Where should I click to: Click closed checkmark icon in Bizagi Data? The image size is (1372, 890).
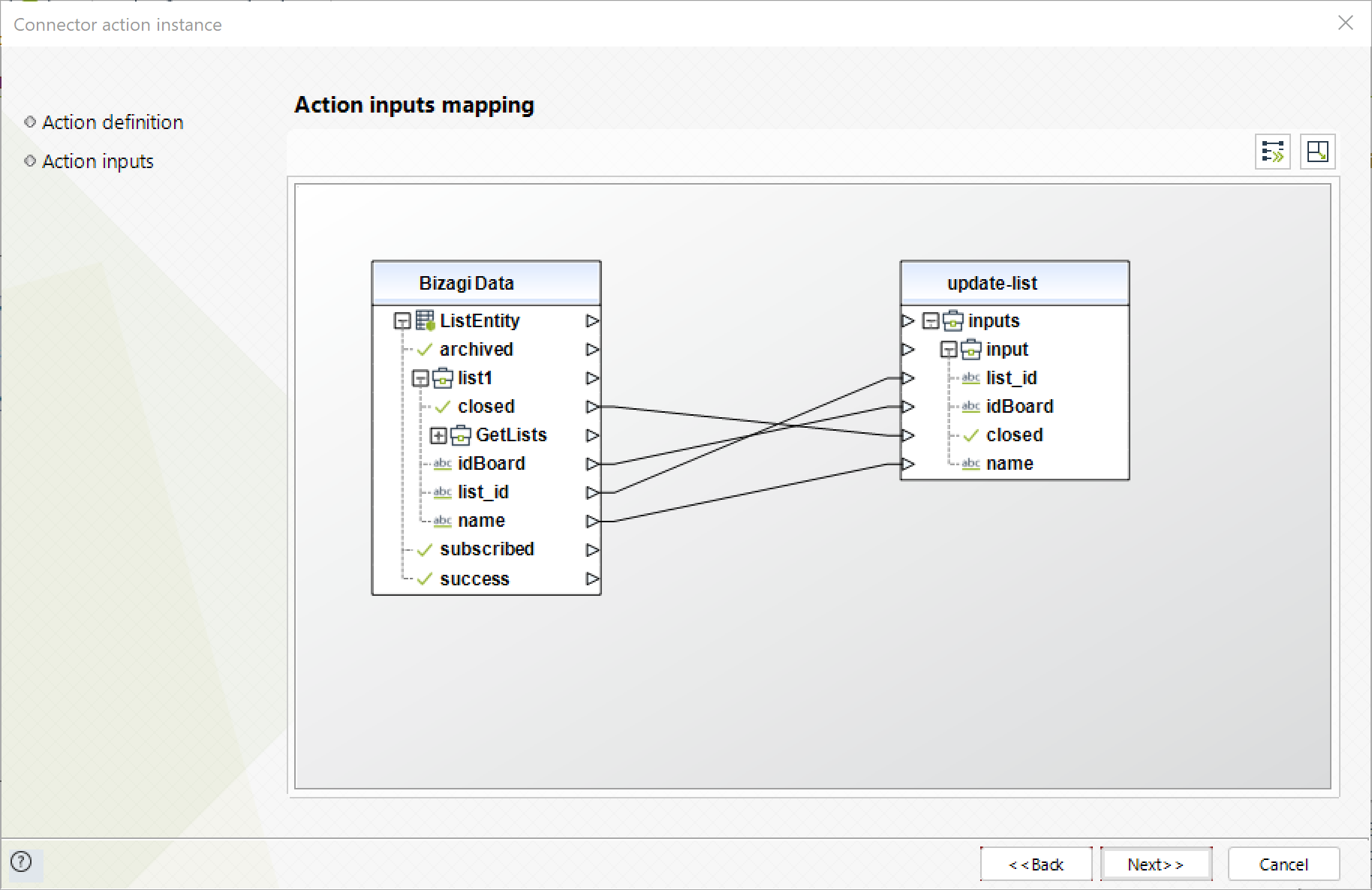[443, 407]
